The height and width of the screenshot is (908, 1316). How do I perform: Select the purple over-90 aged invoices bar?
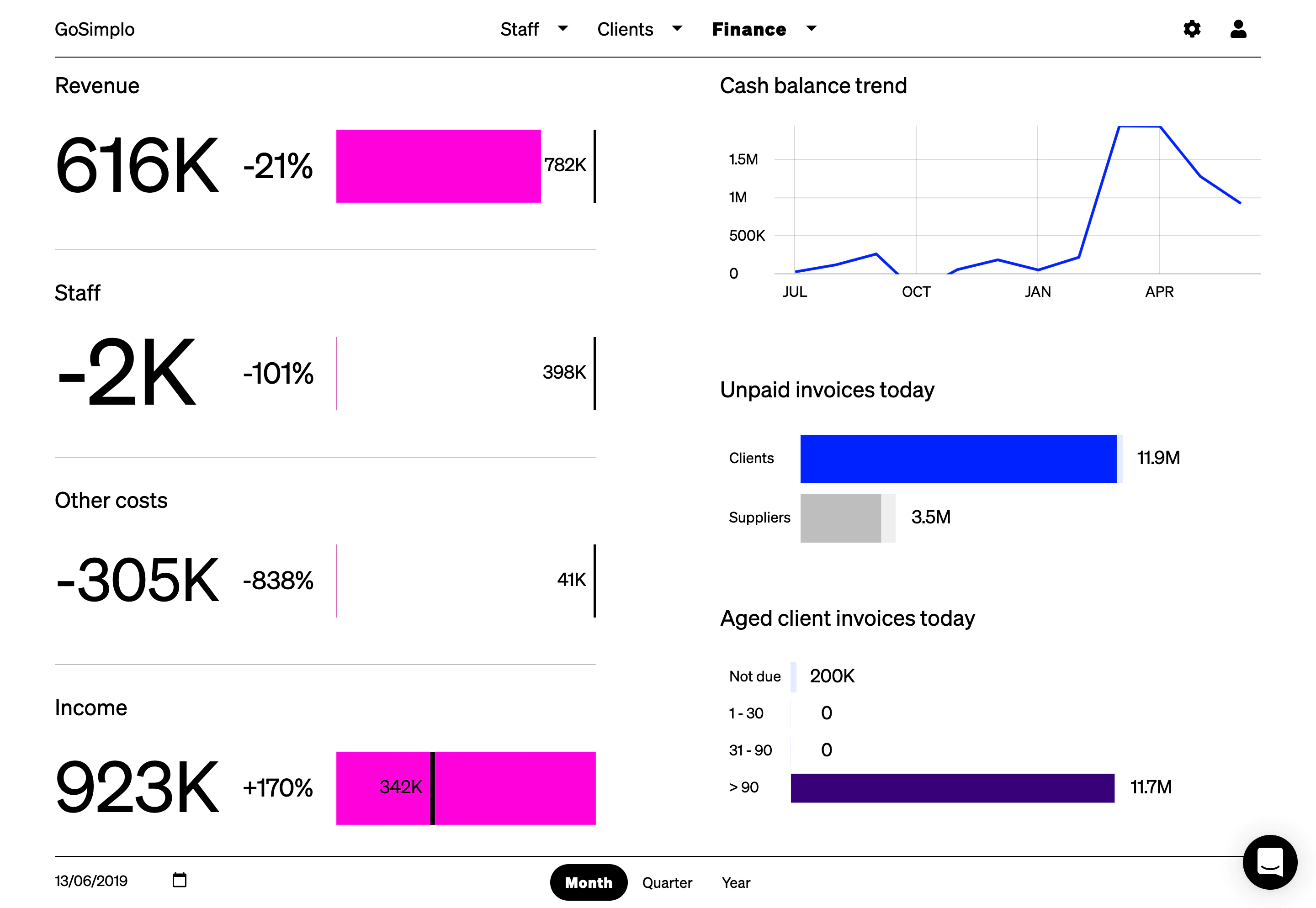pyautogui.click(x=952, y=788)
